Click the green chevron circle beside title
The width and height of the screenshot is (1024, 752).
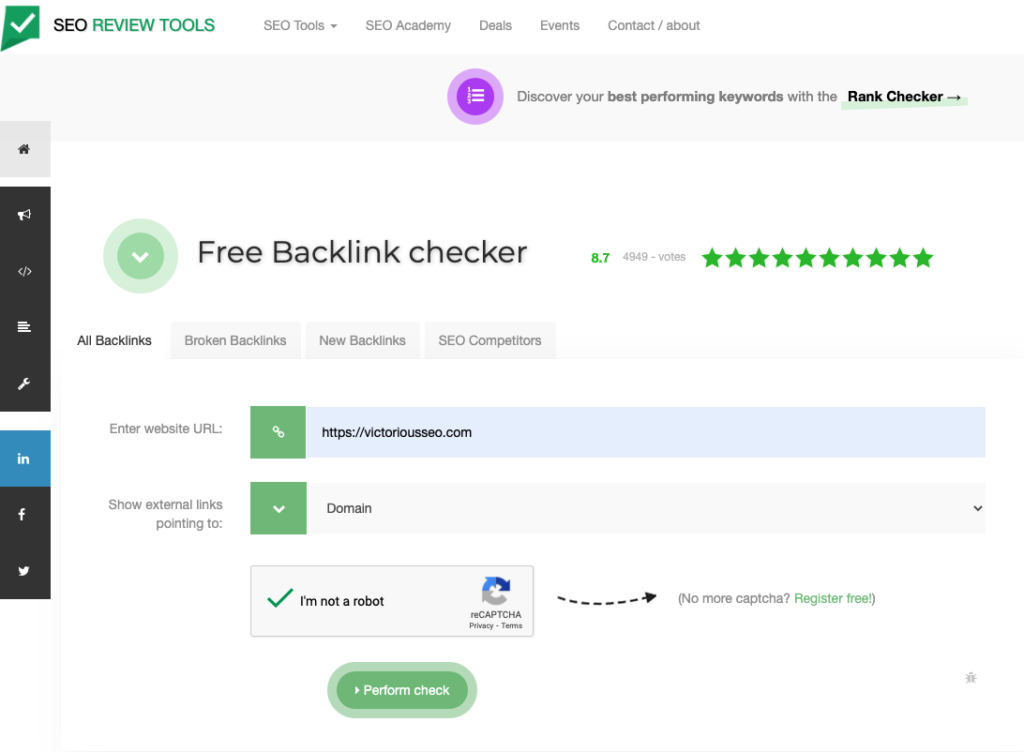pyautogui.click(x=140, y=257)
